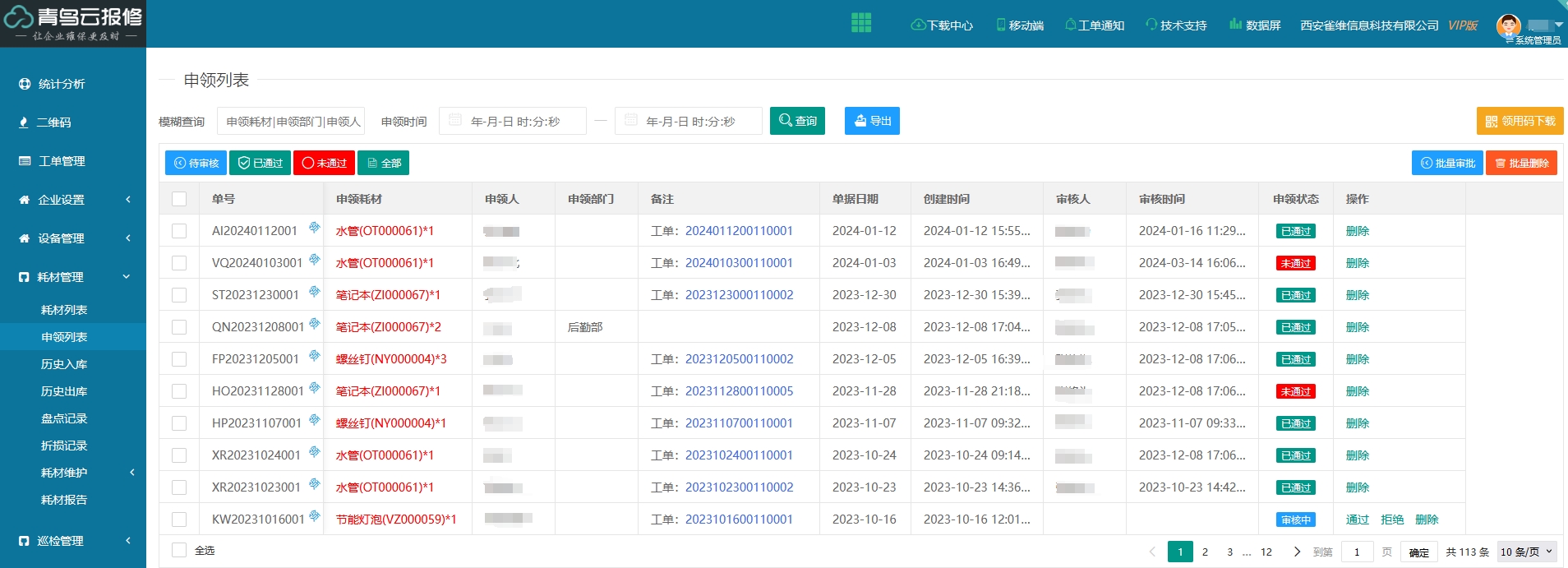The image size is (1568, 568).
Task: Open the 下载中心 download center
Action: [942, 25]
